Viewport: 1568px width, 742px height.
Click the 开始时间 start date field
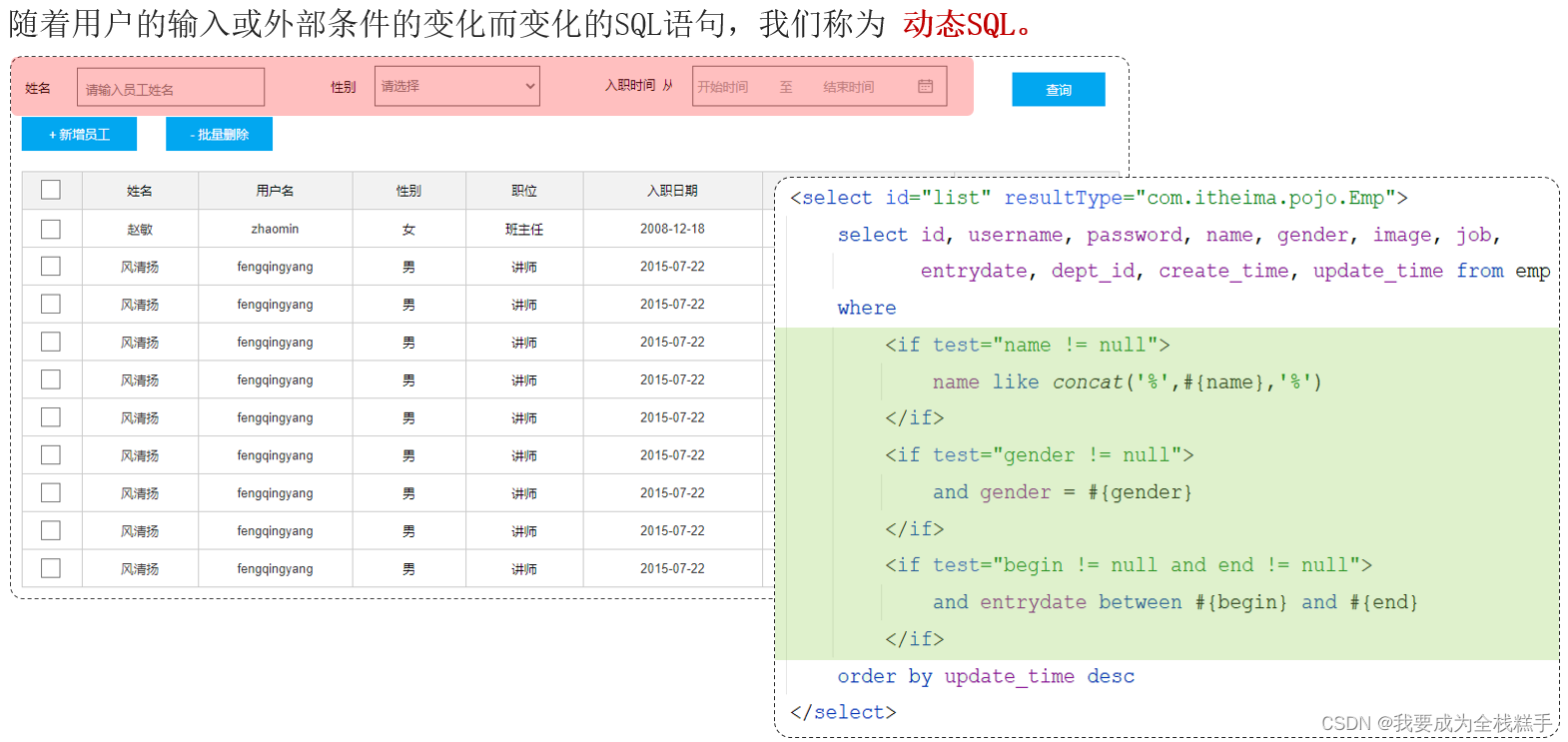point(723,88)
